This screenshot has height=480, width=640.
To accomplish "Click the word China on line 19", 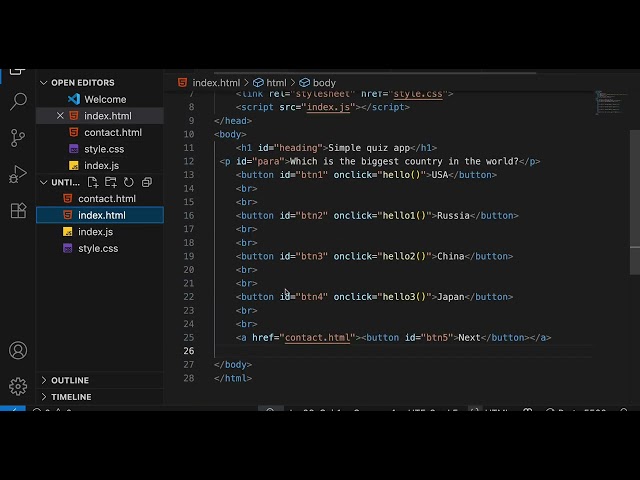I will [451, 256].
